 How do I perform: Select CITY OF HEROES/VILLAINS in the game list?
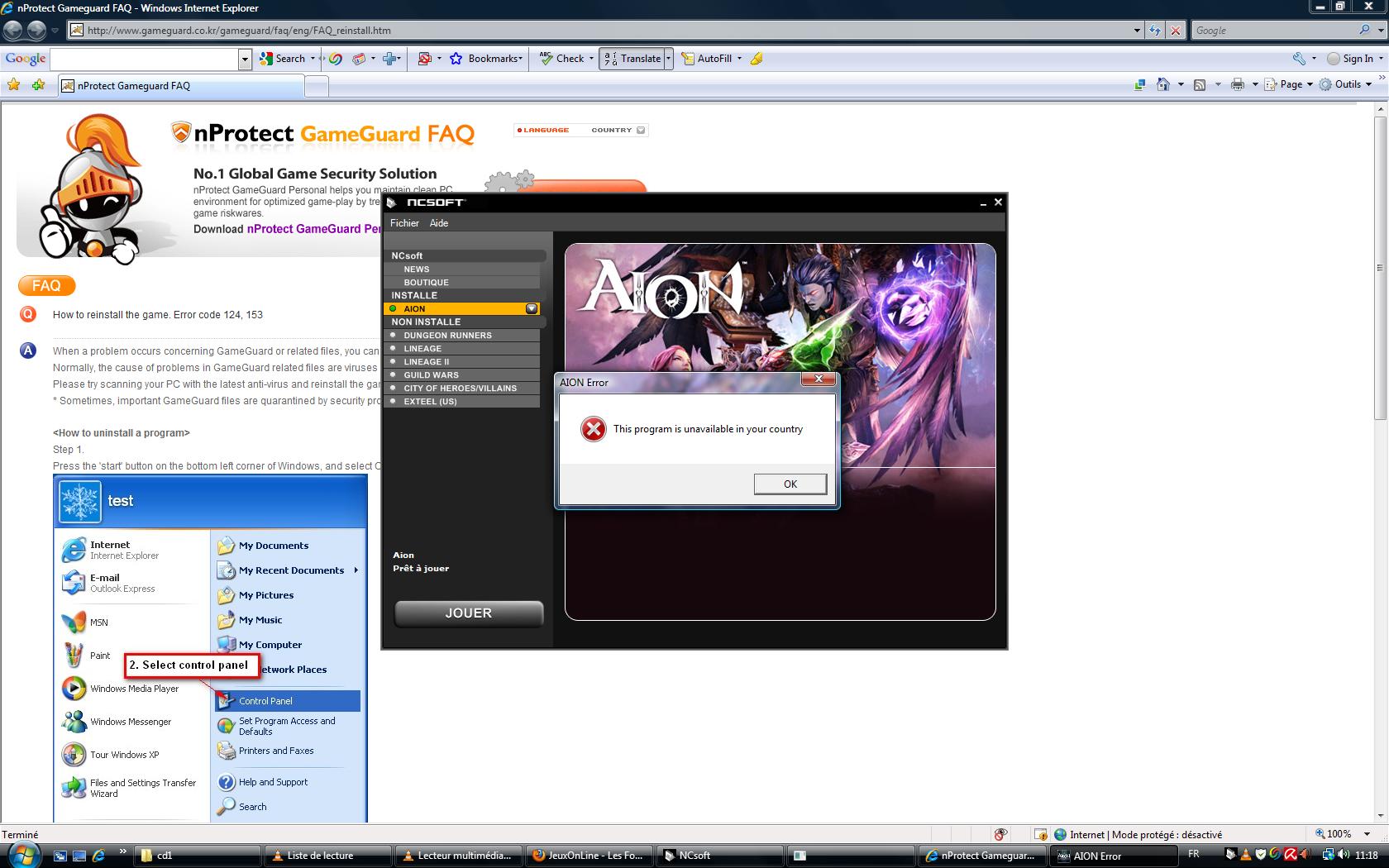(462, 389)
